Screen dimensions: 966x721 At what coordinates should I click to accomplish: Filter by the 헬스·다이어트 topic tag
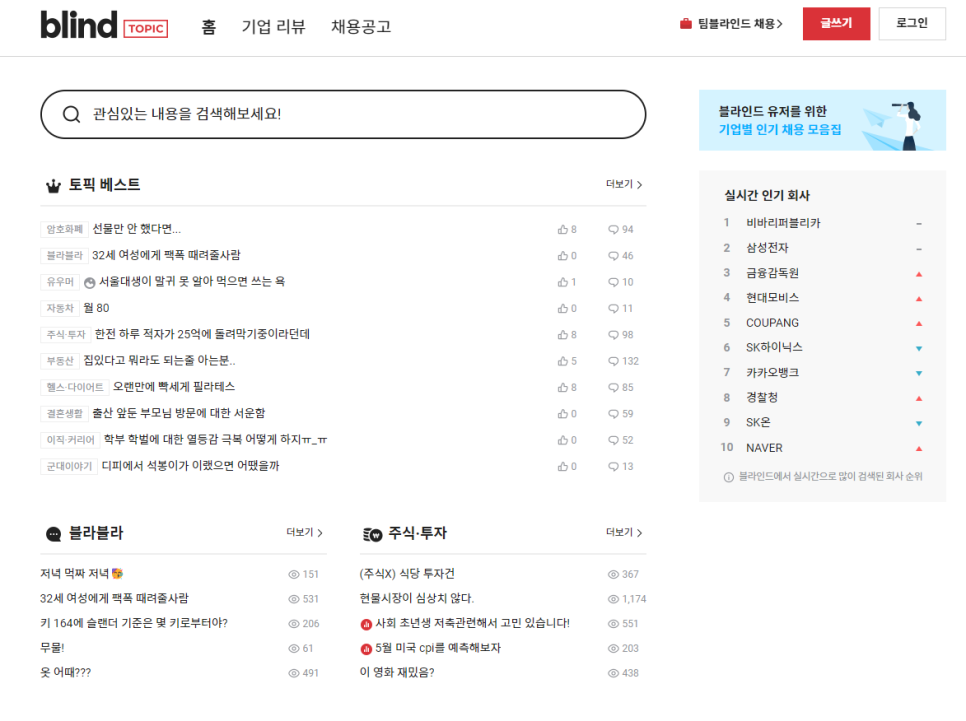pyautogui.click(x=75, y=388)
